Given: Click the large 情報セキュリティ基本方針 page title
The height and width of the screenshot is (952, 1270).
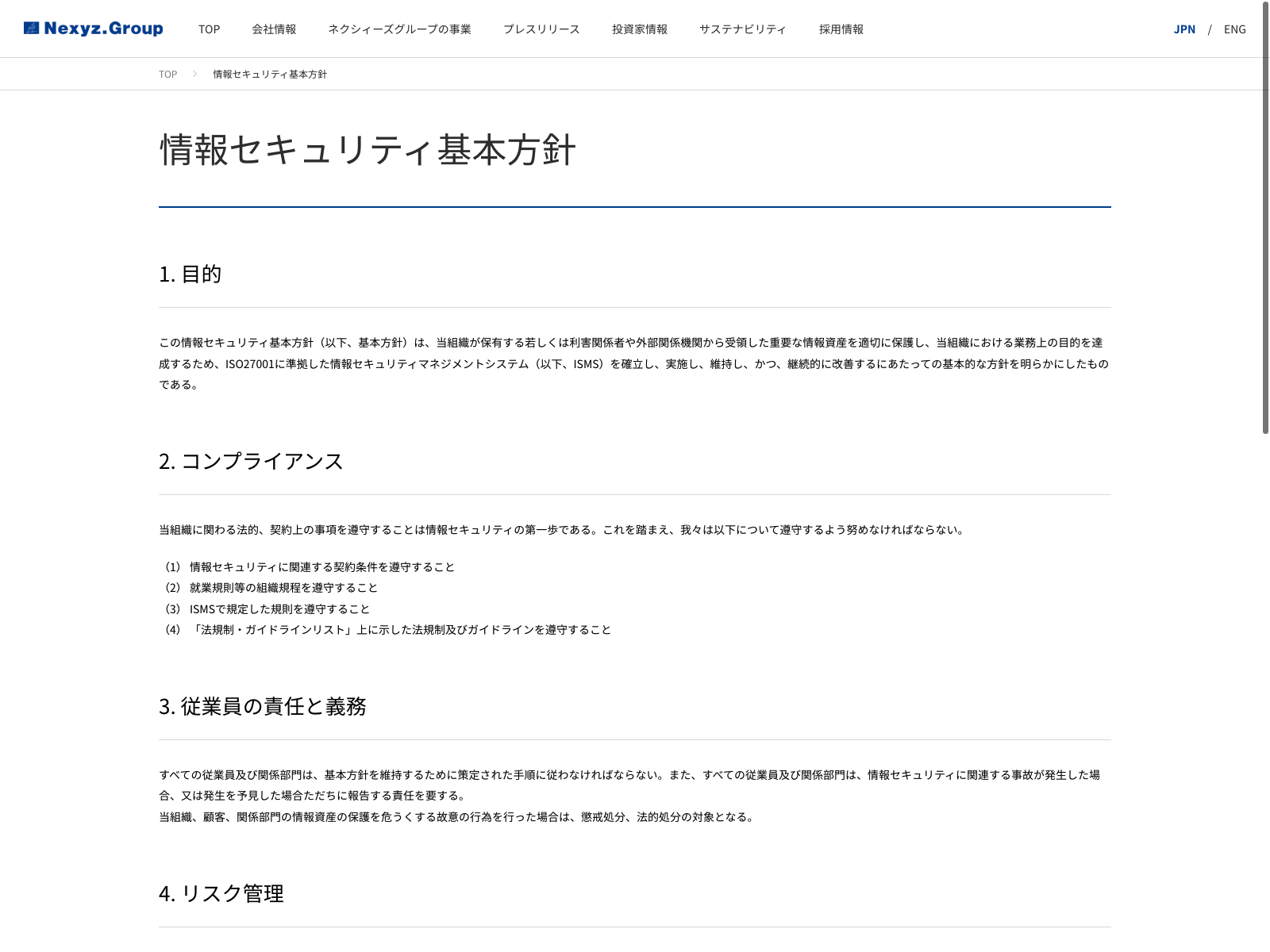Looking at the screenshot, I should coord(368,150).
